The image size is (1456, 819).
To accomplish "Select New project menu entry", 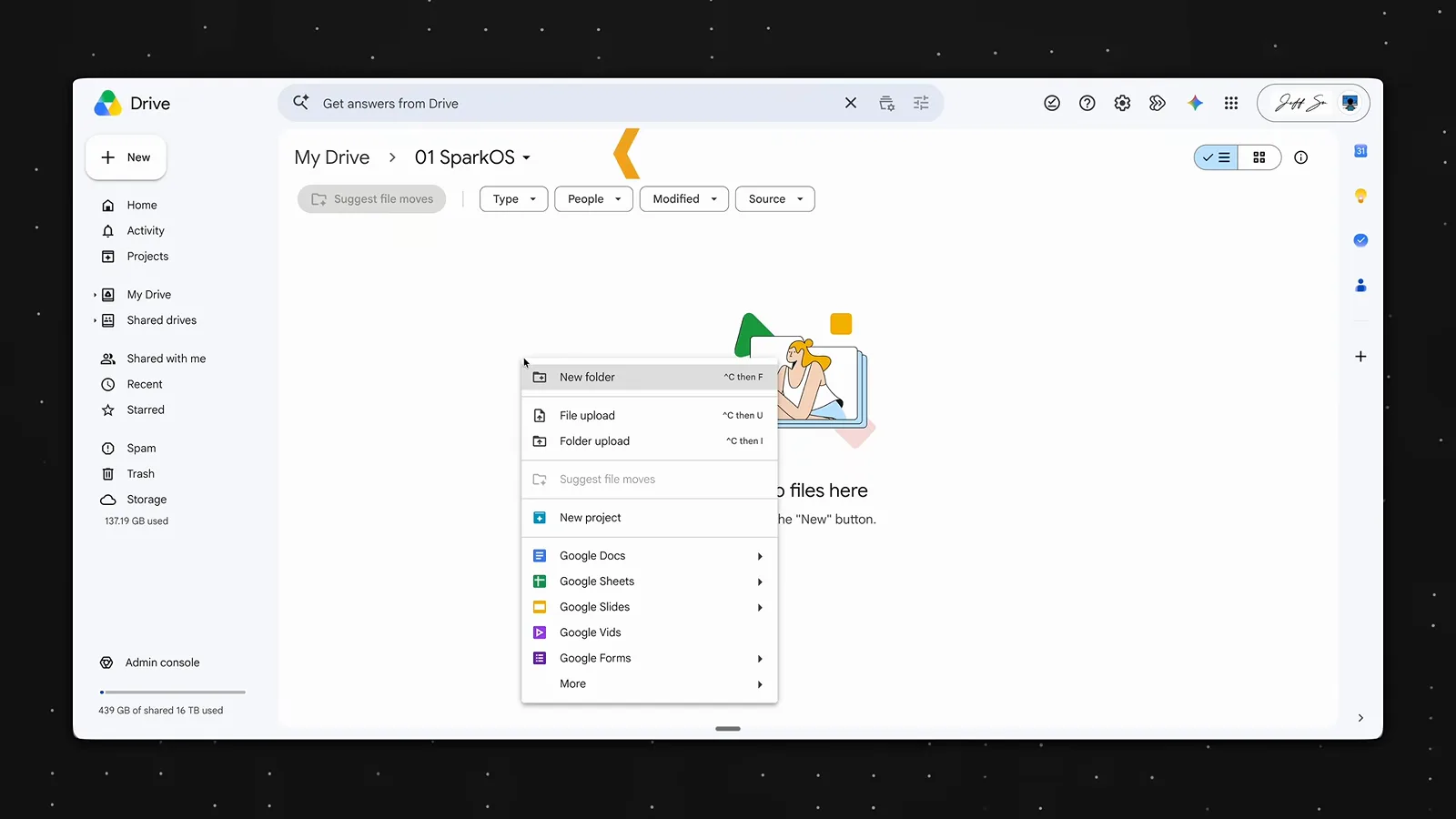I will click(650, 518).
